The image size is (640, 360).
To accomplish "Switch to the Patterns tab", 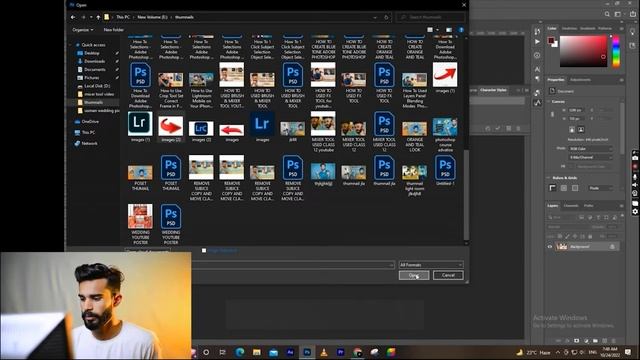I will click(x=605, y=29).
